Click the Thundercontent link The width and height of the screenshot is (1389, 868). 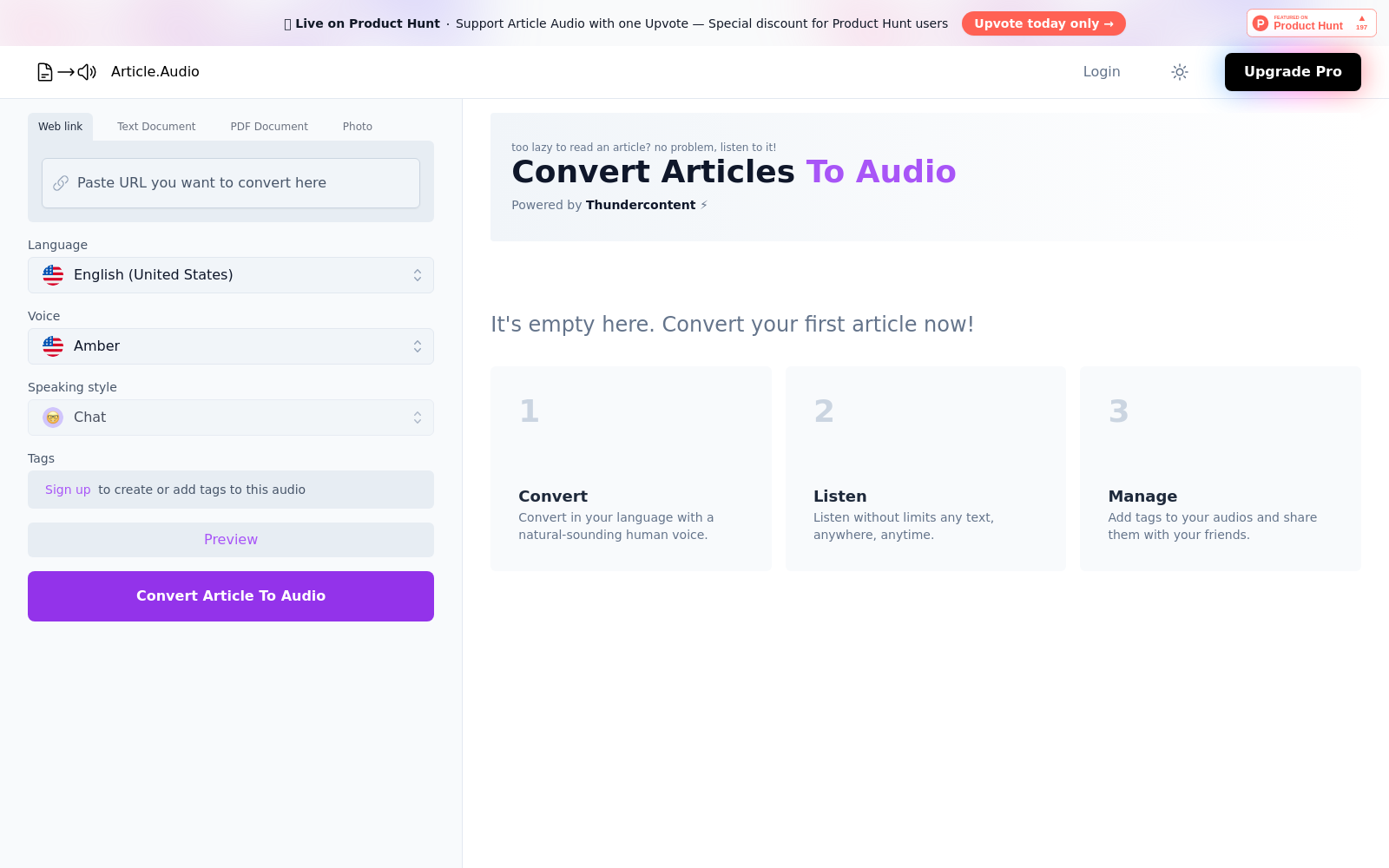pos(641,205)
